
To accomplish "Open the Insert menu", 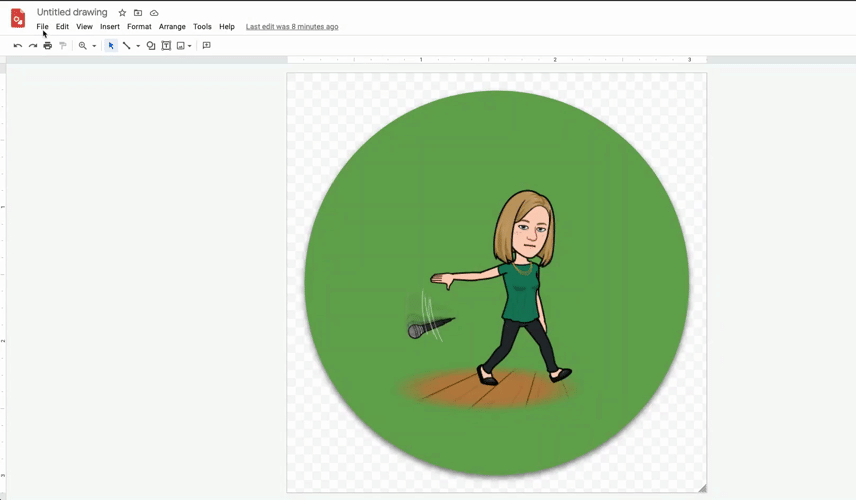I will 109,27.
